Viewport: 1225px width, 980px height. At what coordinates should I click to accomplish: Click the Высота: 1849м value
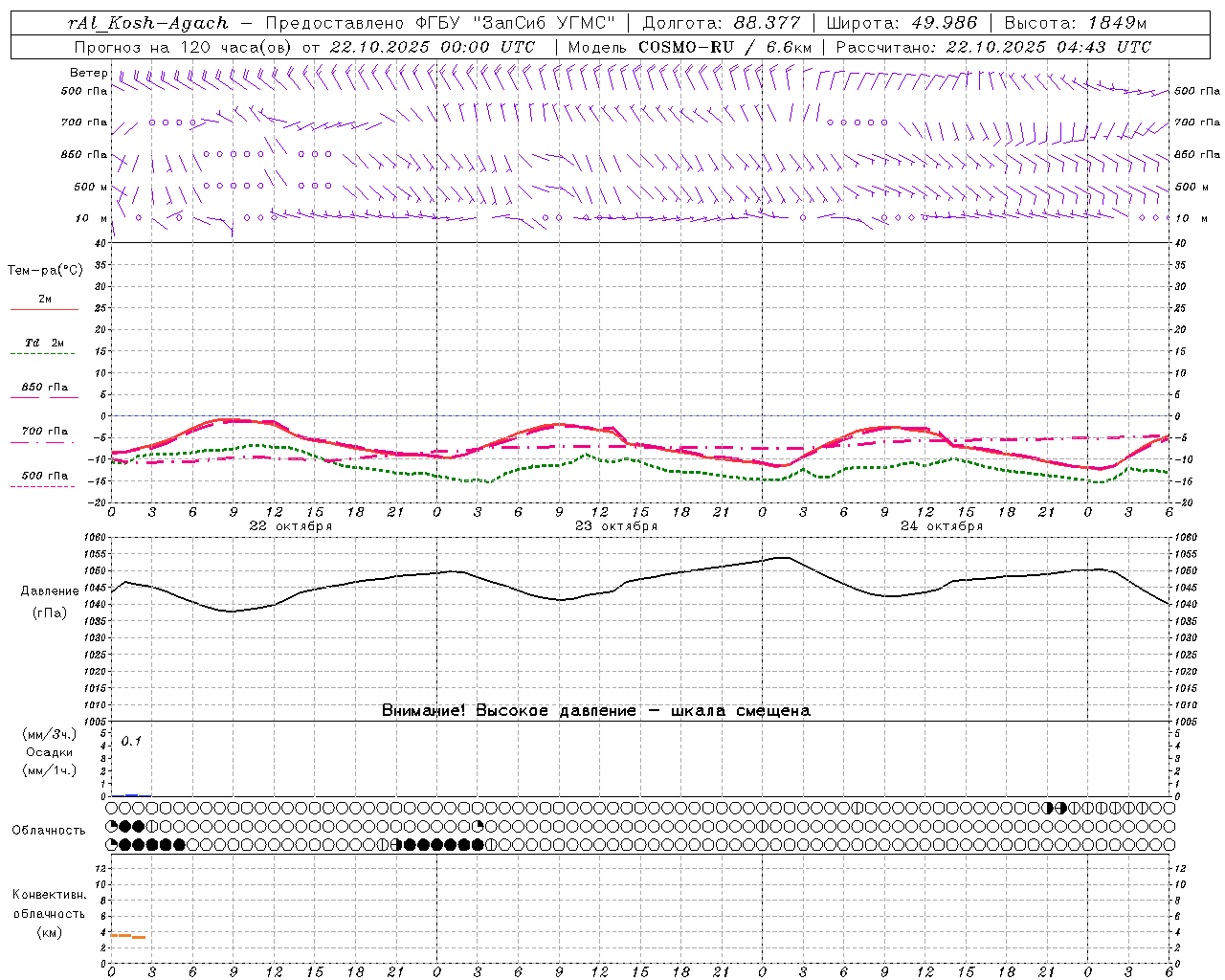(x=1076, y=23)
